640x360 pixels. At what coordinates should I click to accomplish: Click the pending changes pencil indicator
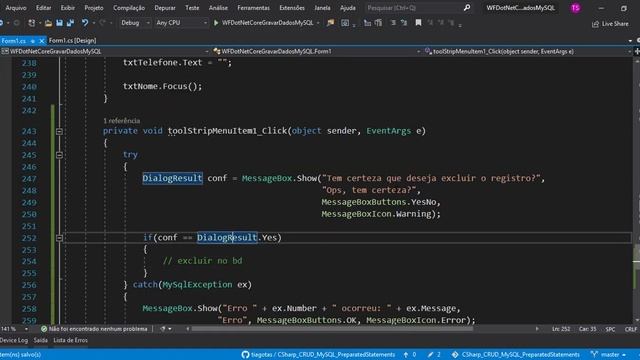434,355
